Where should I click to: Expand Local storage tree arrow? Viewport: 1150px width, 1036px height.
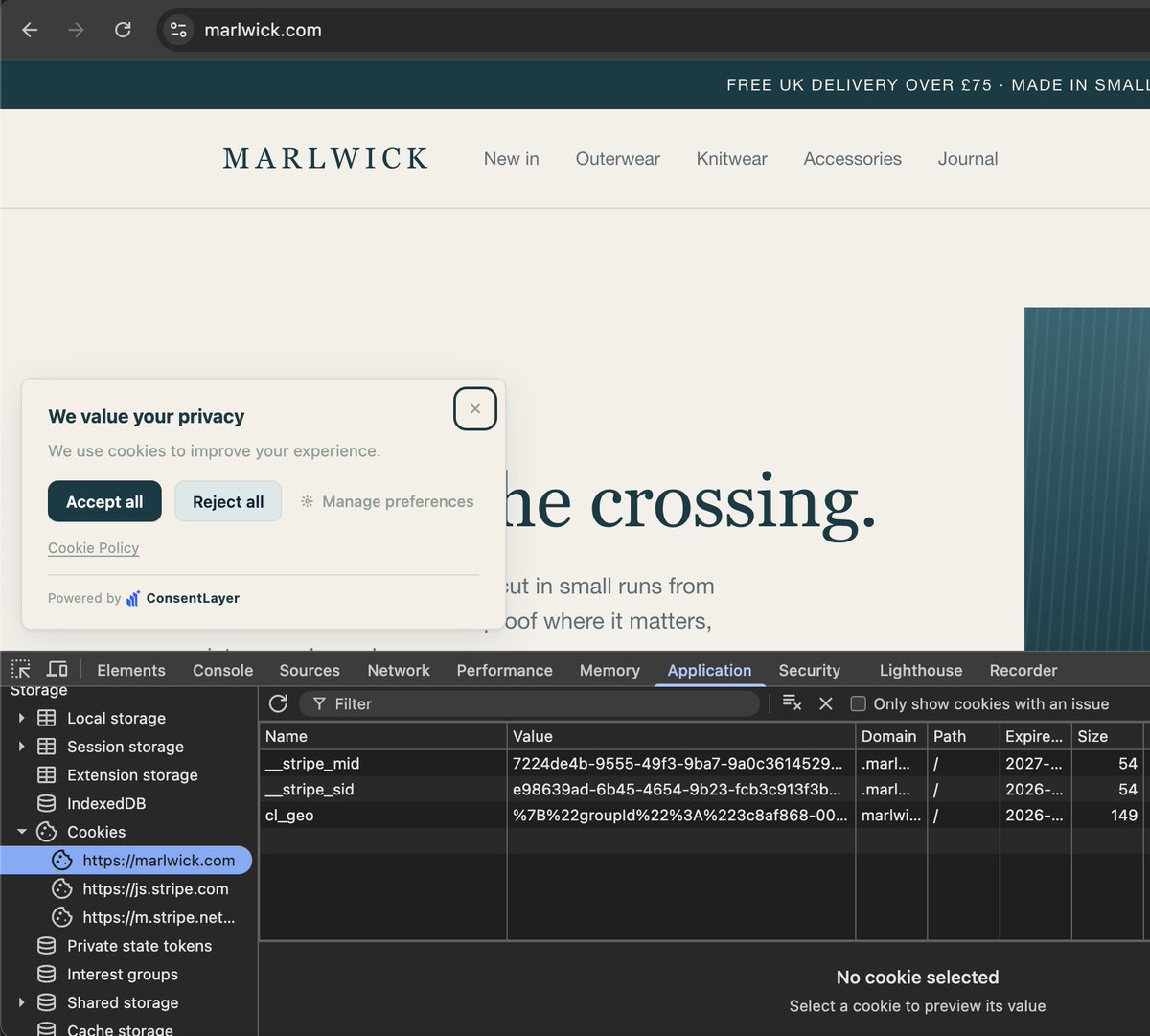click(x=22, y=718)
